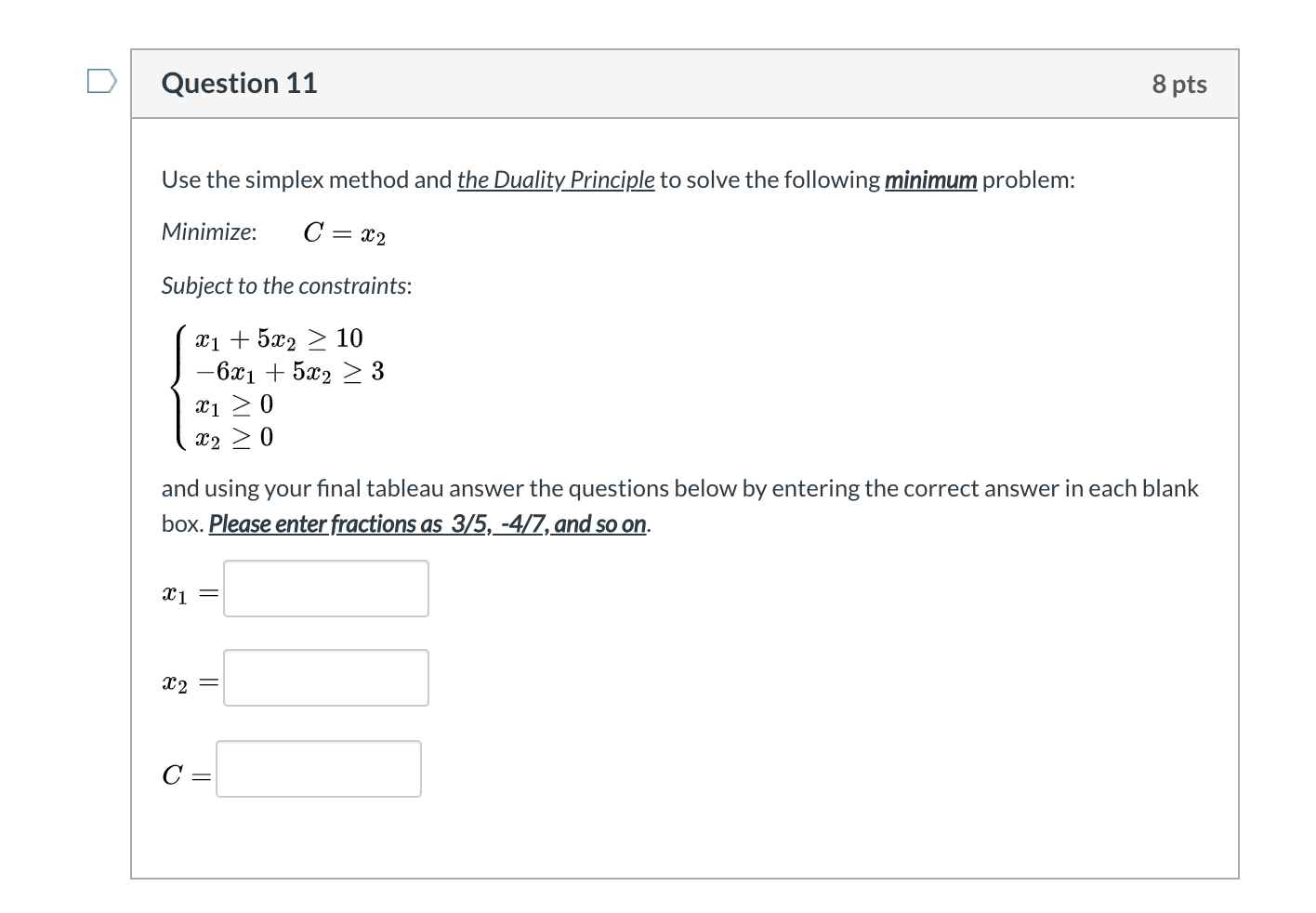This screenshot has width=1316, height=913.
Task: Click the constraint x1 ≥ 0
Action: (x=232, y=404)
